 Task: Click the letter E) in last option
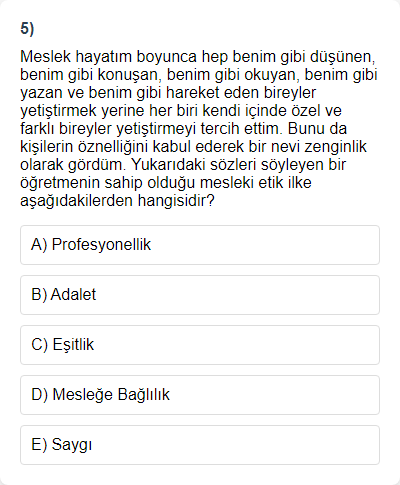39,445
